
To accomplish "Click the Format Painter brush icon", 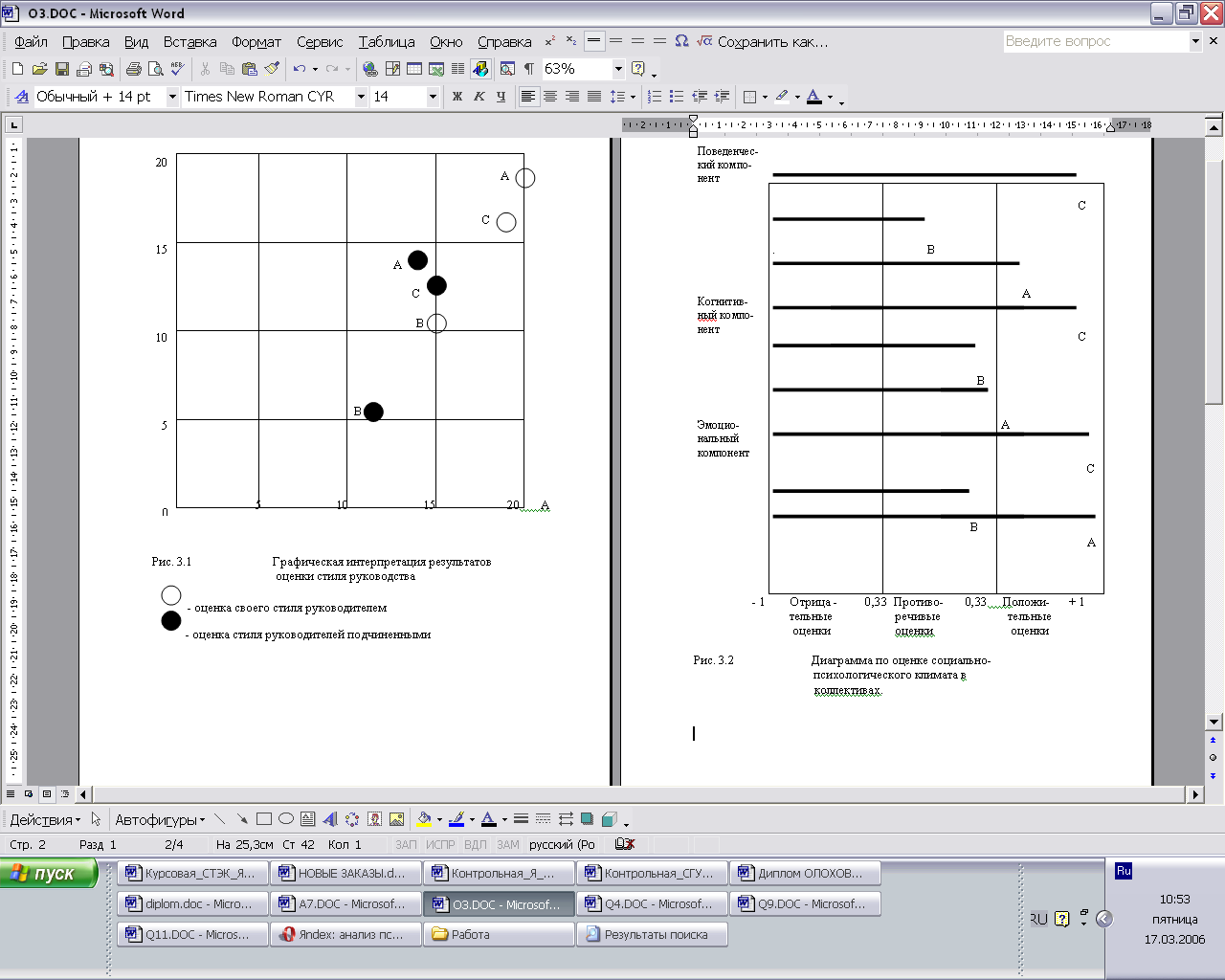I will point(273,69).
